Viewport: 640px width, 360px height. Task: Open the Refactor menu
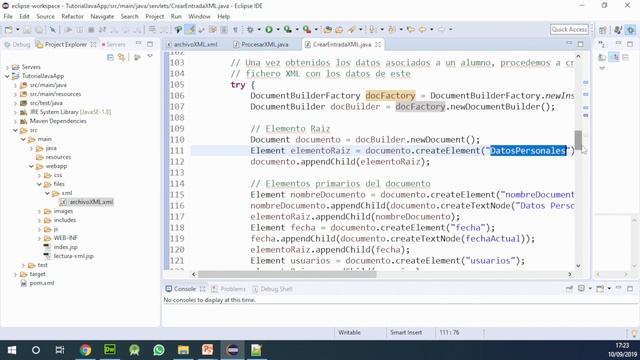tap(72, 16)
